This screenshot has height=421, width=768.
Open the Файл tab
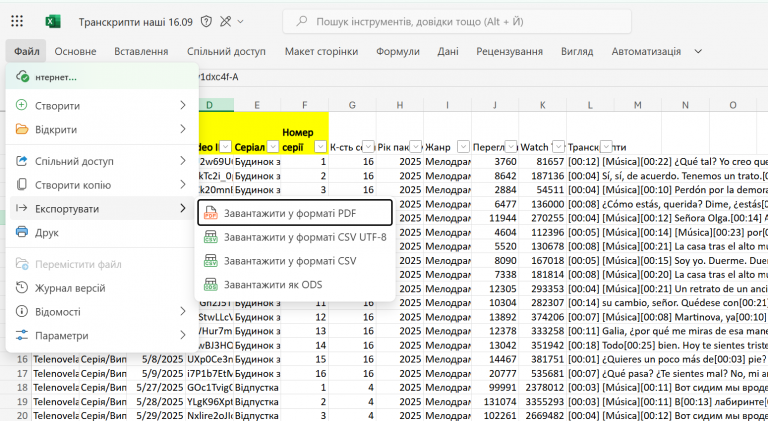[x=26, y=51]
